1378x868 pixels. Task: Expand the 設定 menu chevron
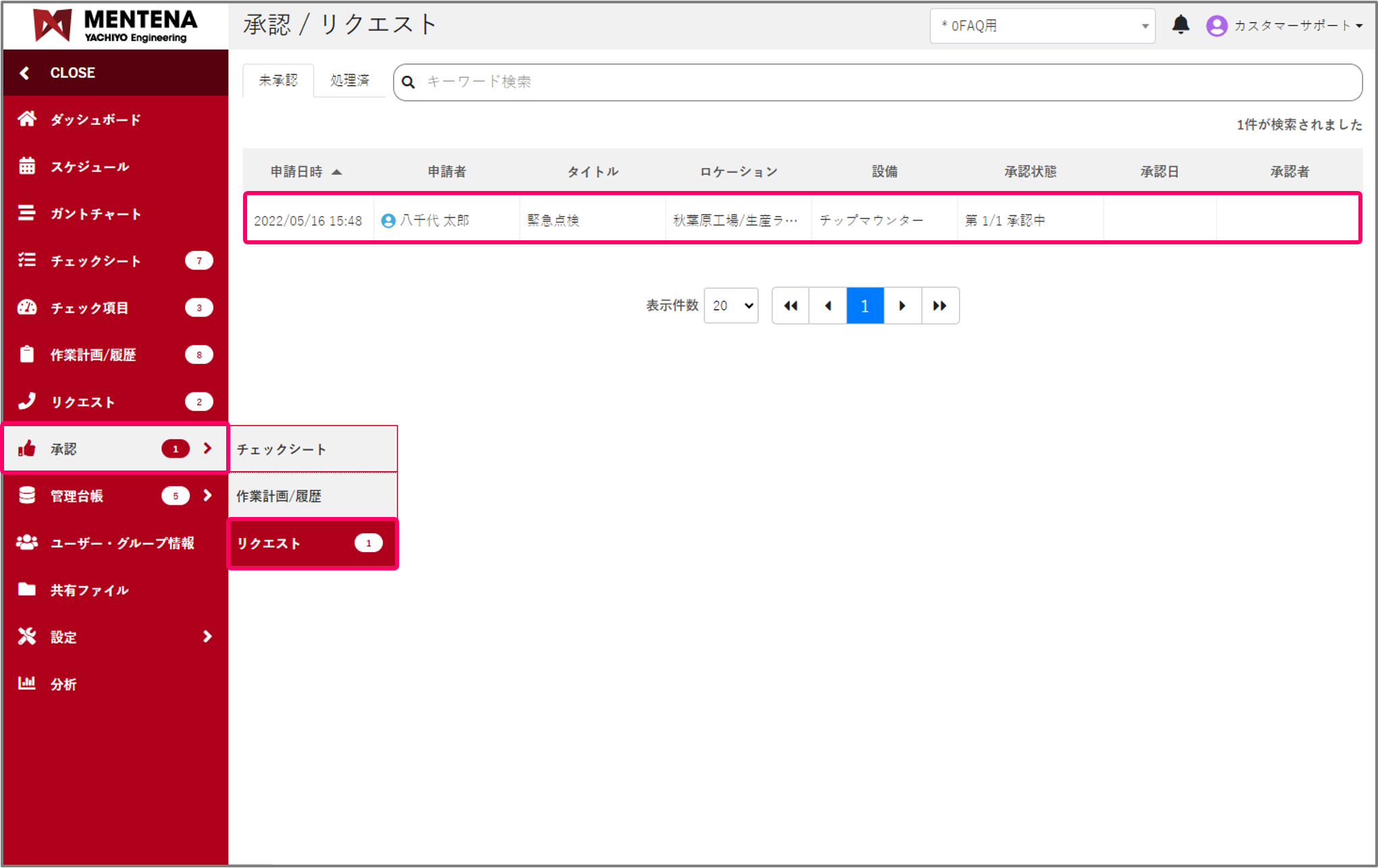click(207, 636)
